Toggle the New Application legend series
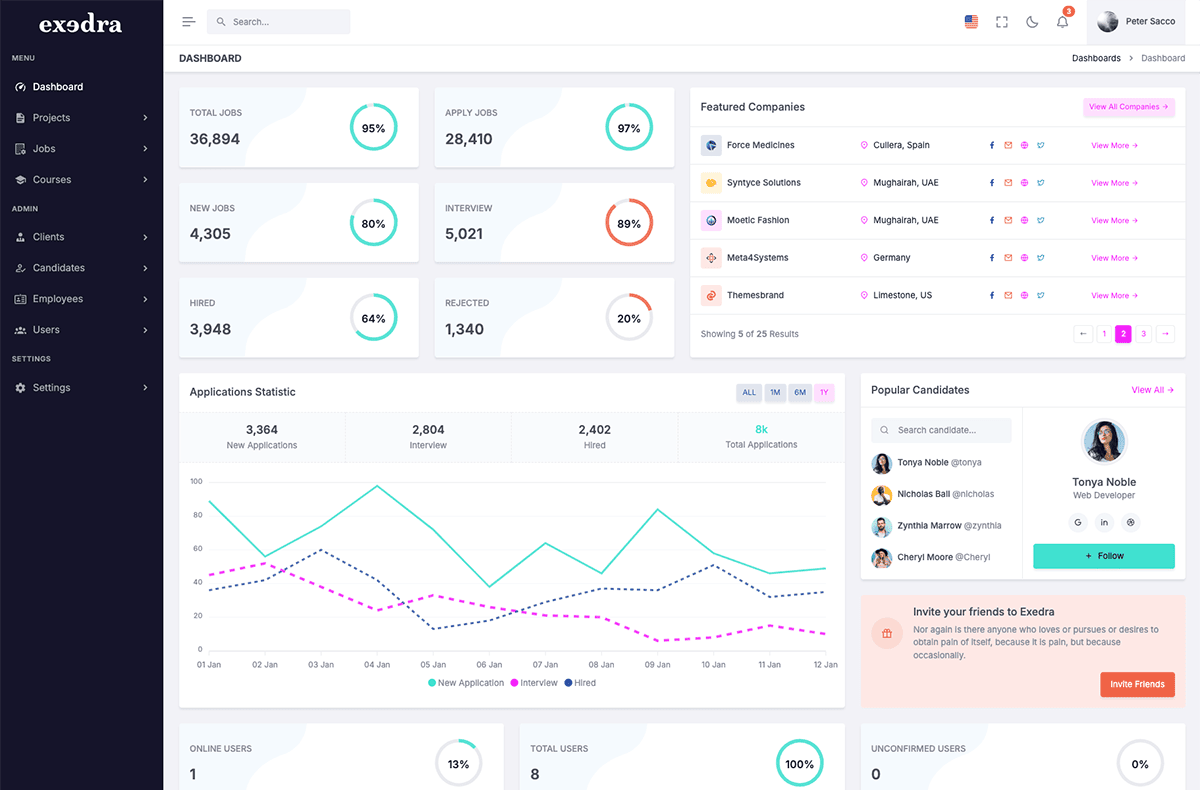This screenshot has width=1200, height=790. pyautogui.click(x=466, y=683)
